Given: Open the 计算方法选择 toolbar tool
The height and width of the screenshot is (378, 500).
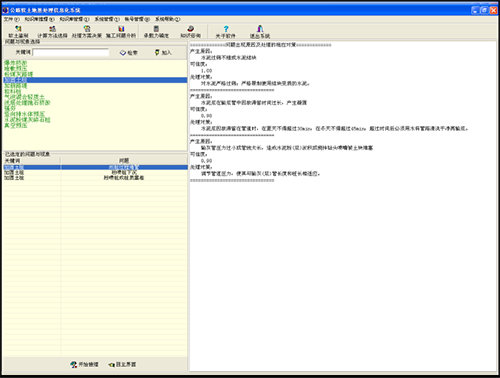Looking at the screenshot, I should pos(52,32).
